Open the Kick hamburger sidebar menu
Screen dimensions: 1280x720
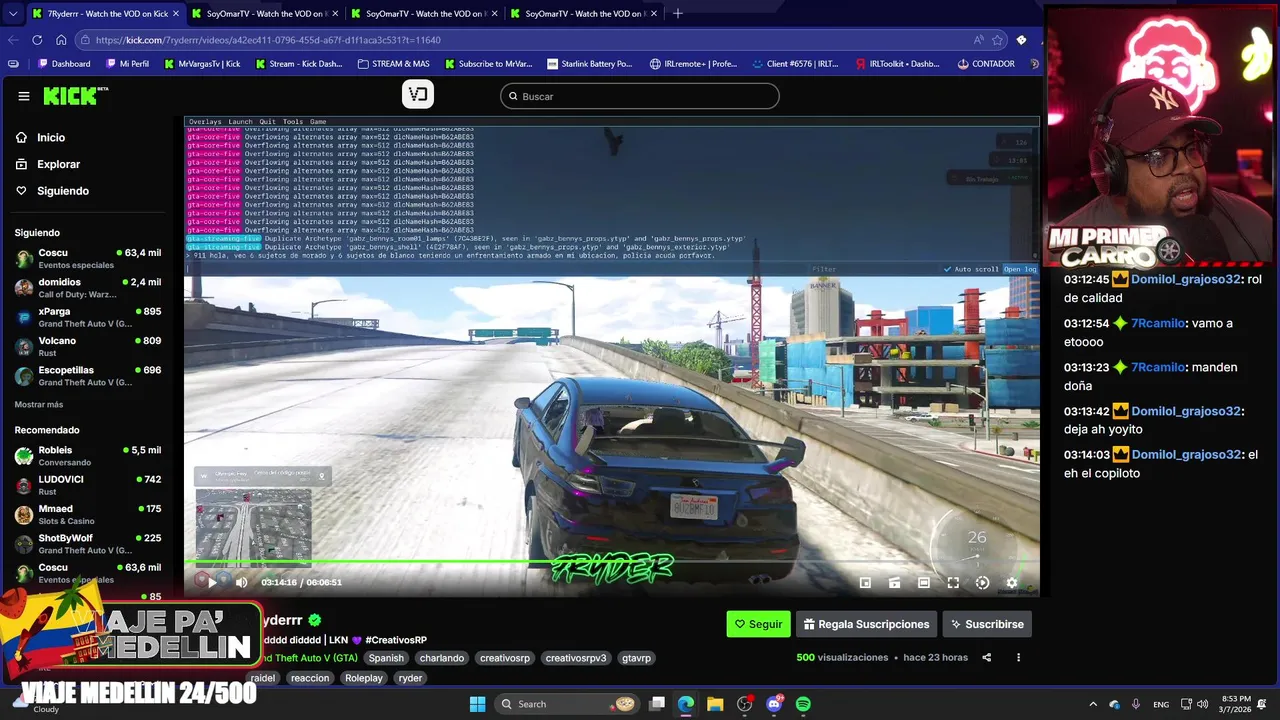pyautogui.click(x=24, y=96)
